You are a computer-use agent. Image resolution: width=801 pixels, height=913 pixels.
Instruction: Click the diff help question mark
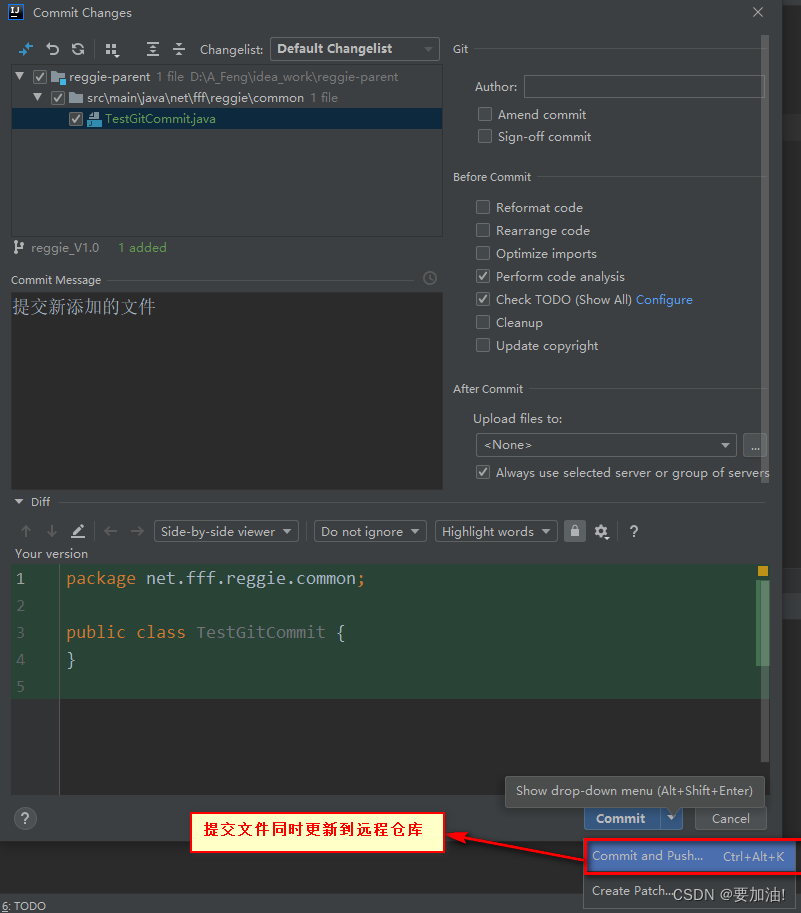634,531
